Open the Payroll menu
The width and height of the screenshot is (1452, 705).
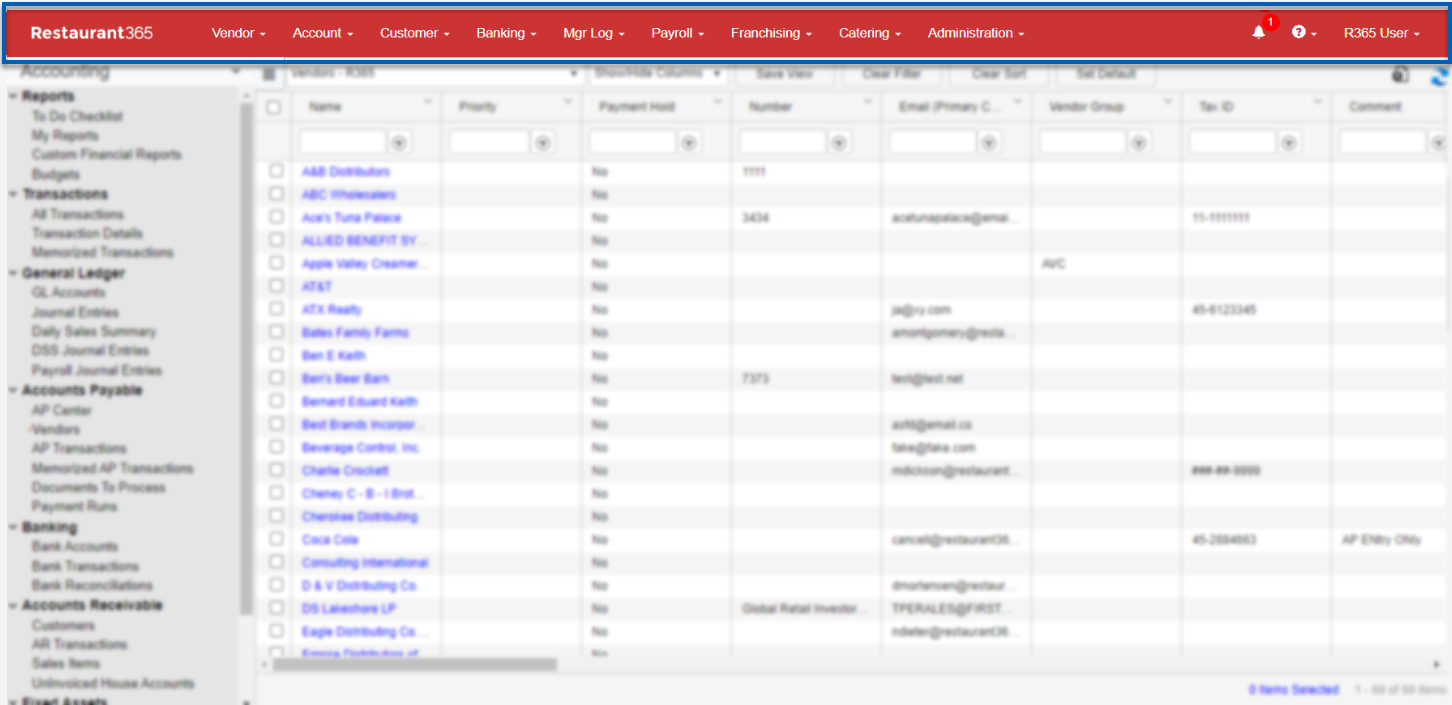678,33
